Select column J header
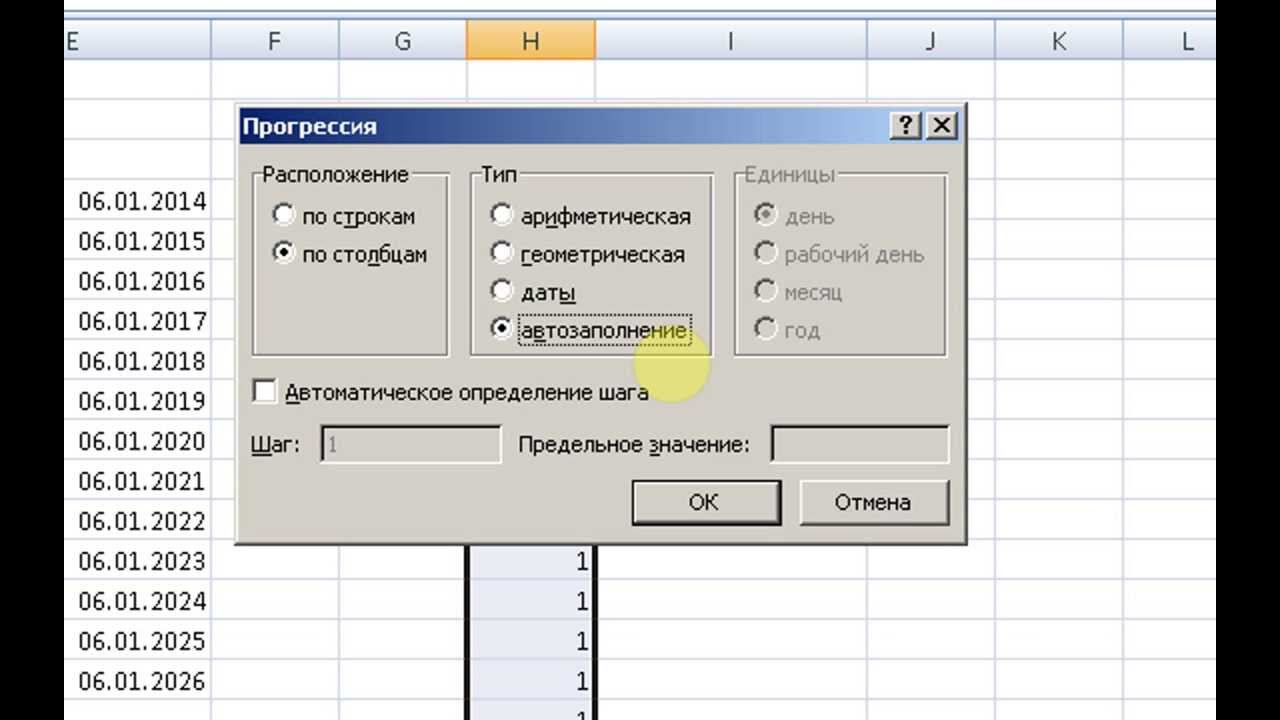This screenshot has width=1280, height=720. coord(931,41)
